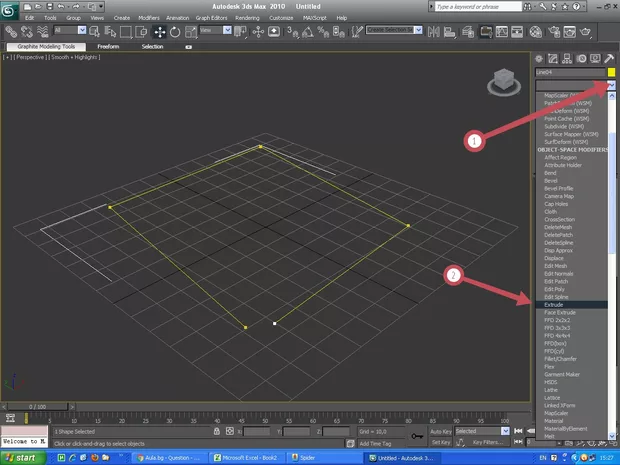The height and width of the screenshot is (465, 620).
Task: Click the Align tool icon
Action: click(x=449, y=32)
